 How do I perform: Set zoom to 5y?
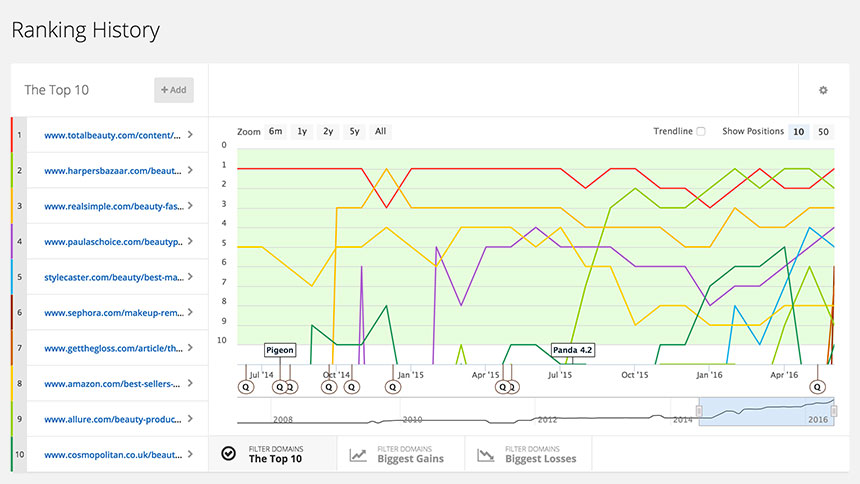[x=354, y=132]
